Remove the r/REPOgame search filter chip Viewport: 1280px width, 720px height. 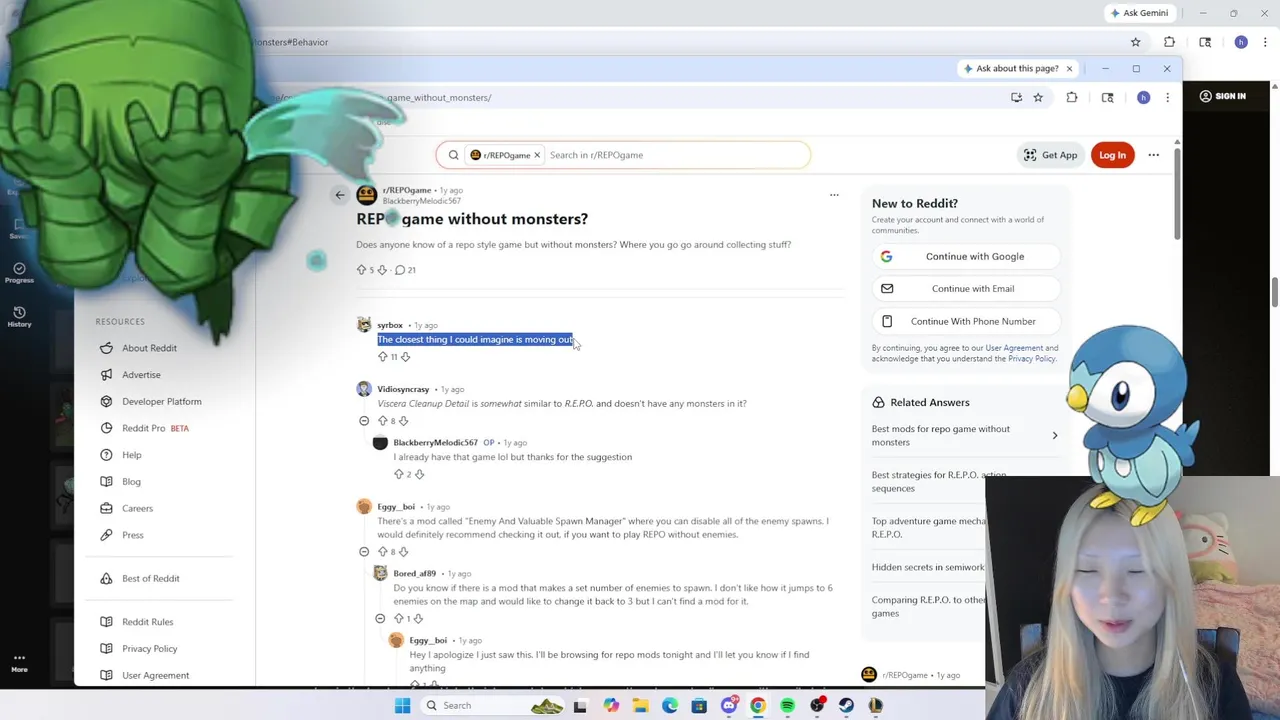coord(537,155)
